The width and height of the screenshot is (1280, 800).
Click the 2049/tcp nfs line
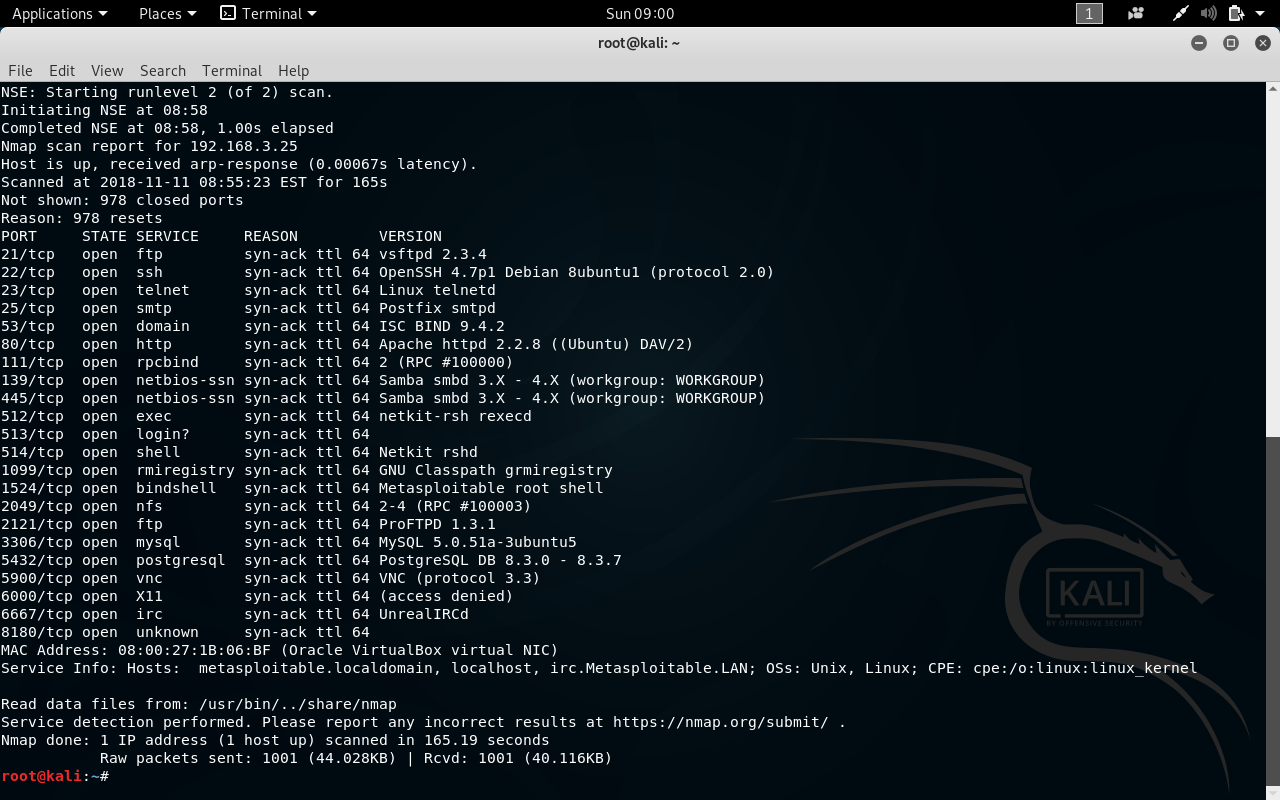pyautogui.click(x=266, y=506)
